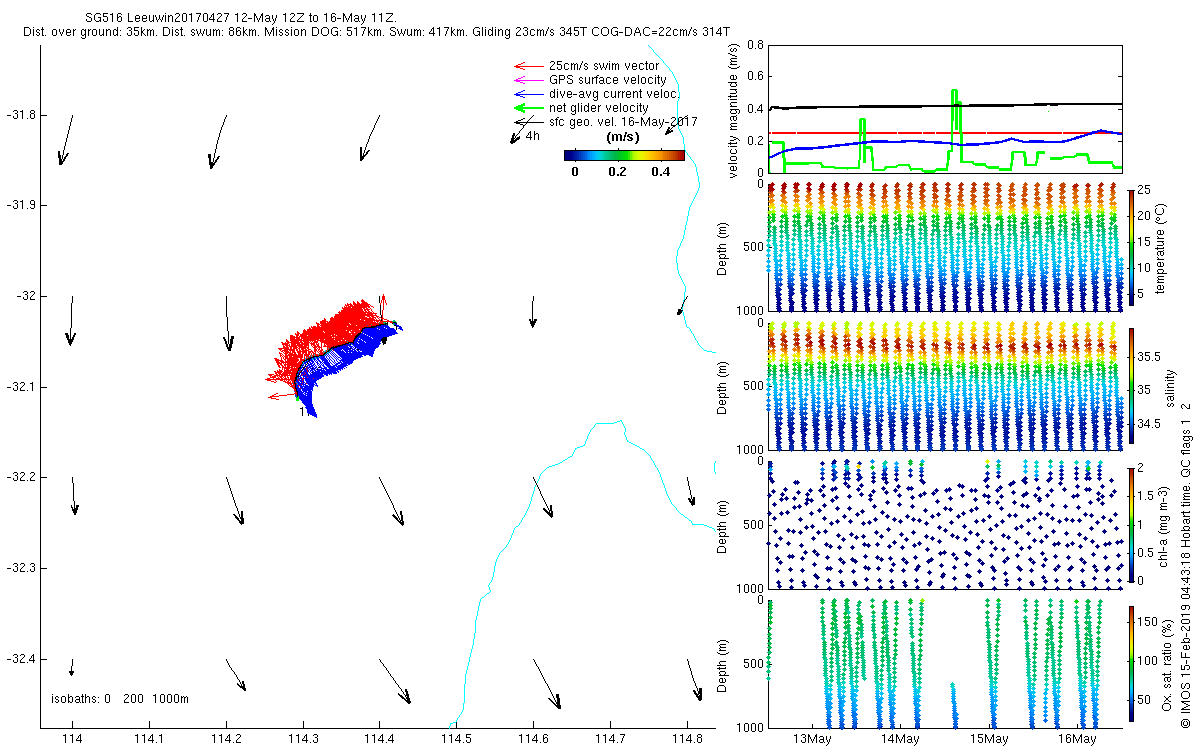Image resolution: width=1200 pixels, height=750 pixels.
Task: Click the '25' tick on the temperature colorbar
Action: (x=1146, y=190)
